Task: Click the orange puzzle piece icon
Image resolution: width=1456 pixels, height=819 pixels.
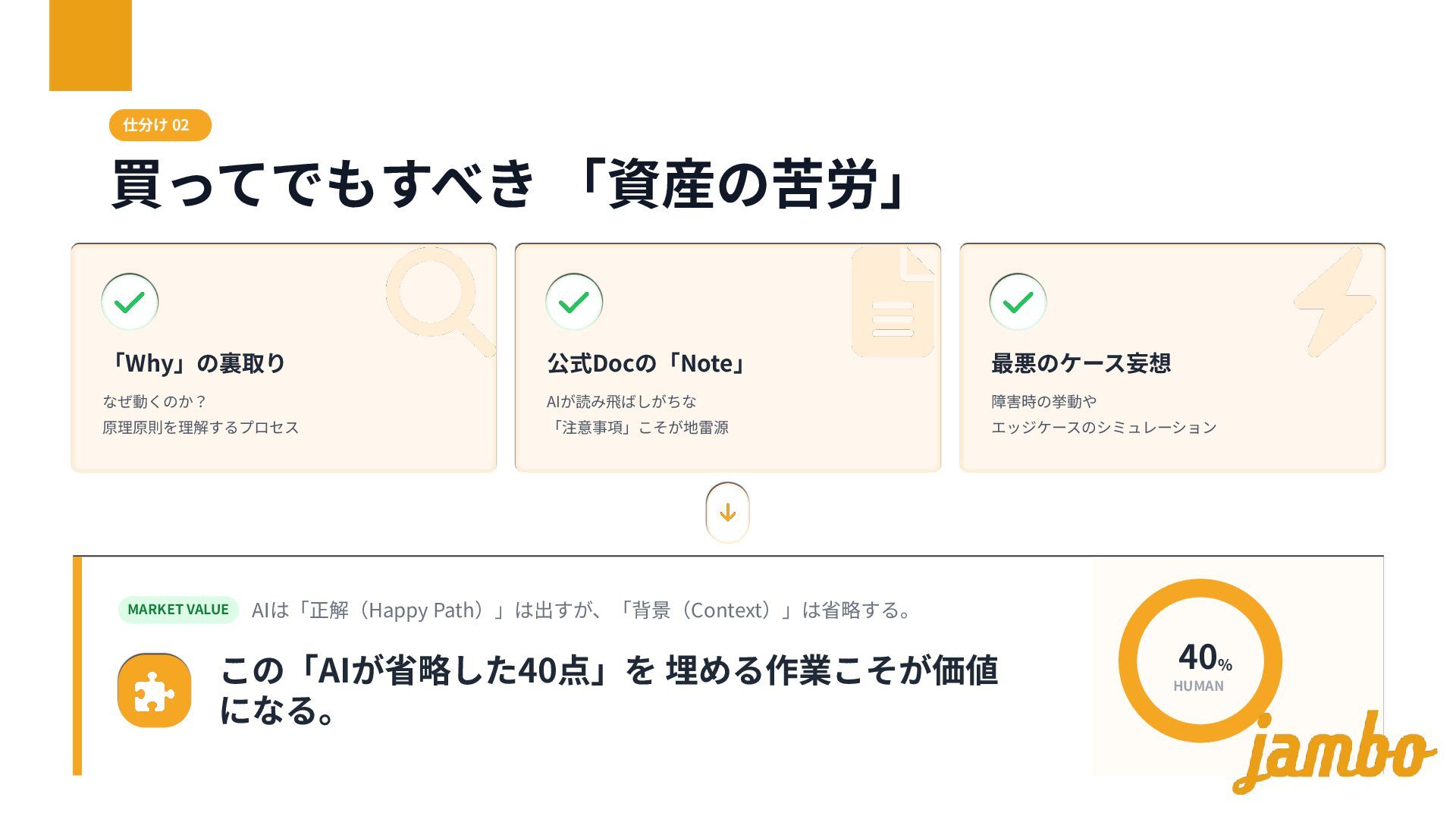Action: [154, 690]
